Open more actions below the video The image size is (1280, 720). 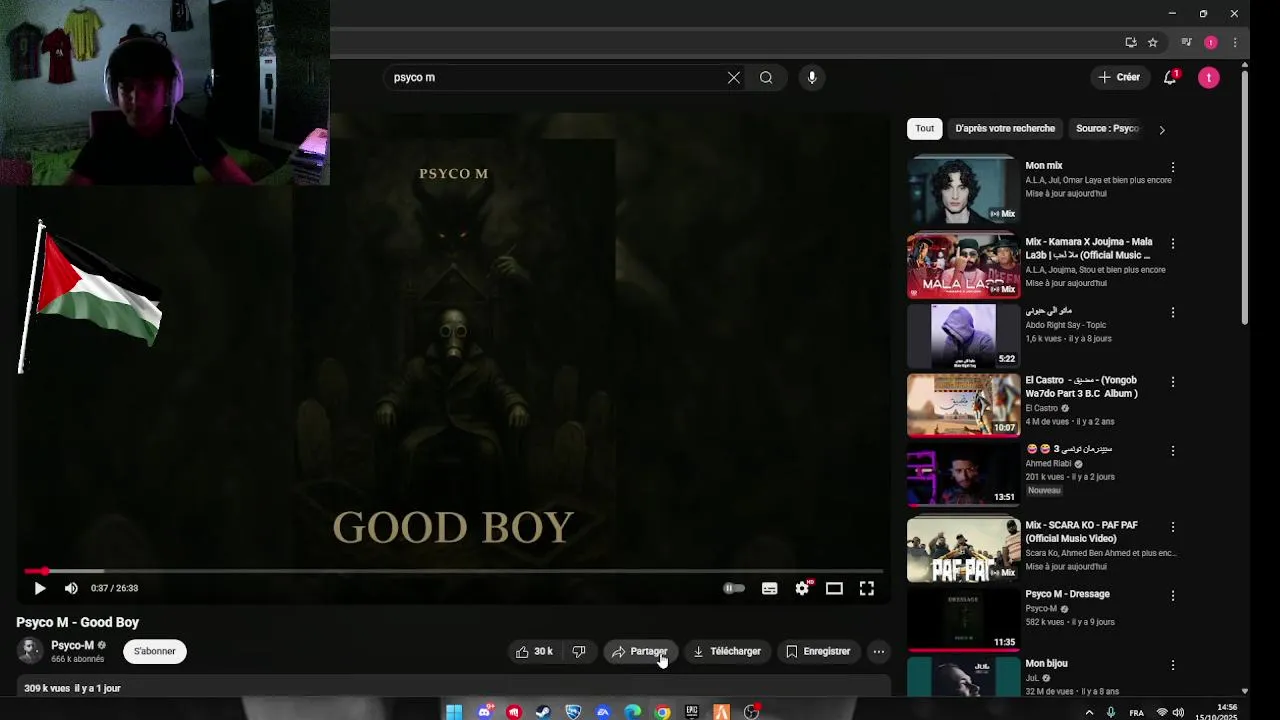pyautogui.click(x=878, y=651)
